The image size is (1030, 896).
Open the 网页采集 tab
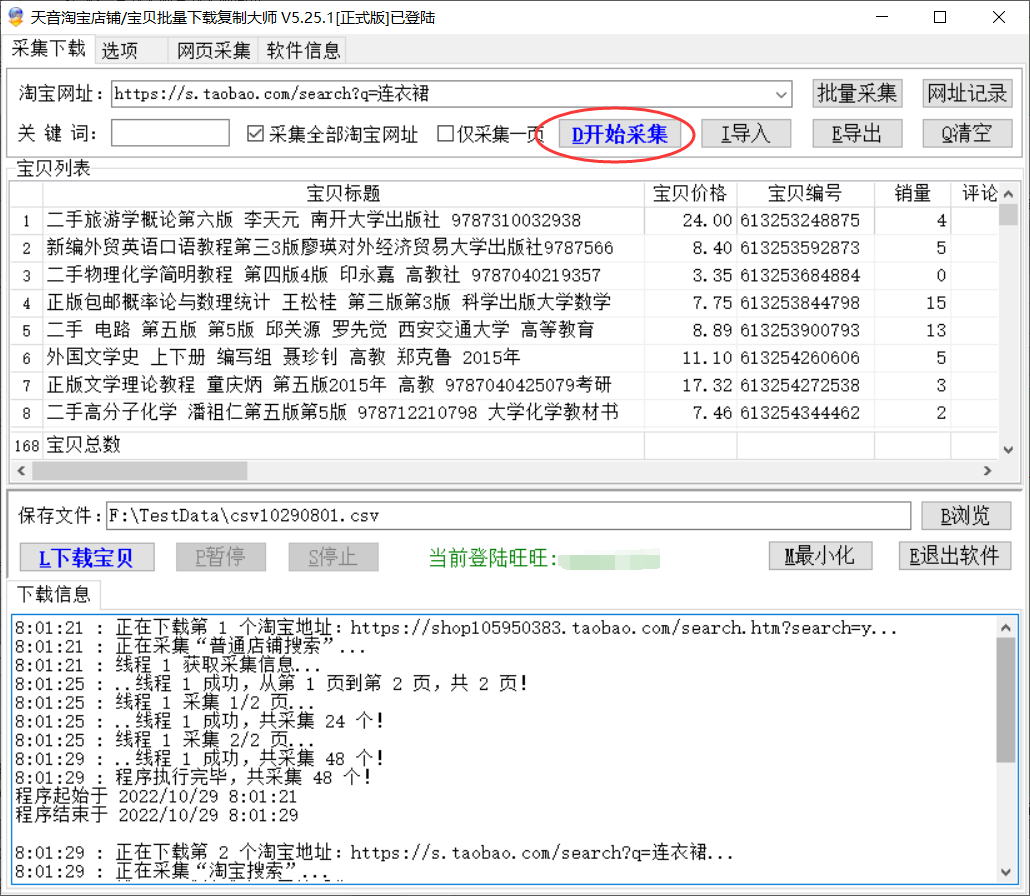point(214,51)
